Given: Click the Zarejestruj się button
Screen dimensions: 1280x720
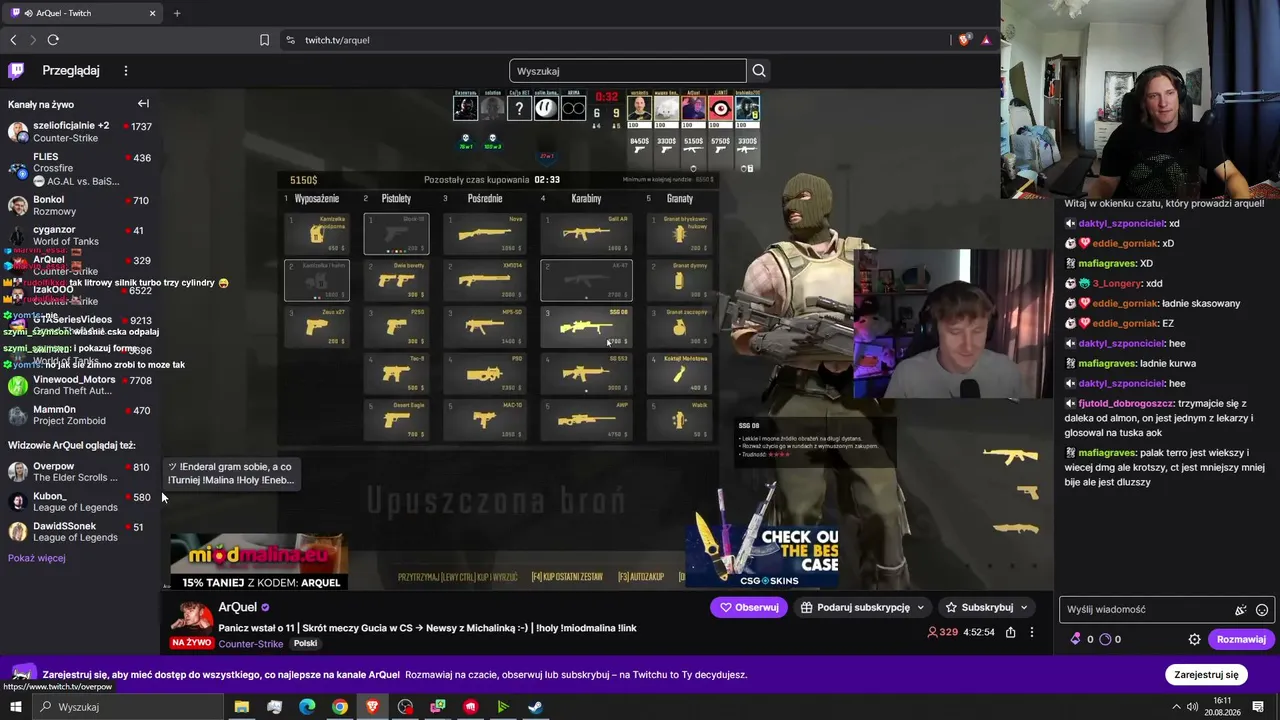Looking at the screenshot, I should click(1206, 675).
